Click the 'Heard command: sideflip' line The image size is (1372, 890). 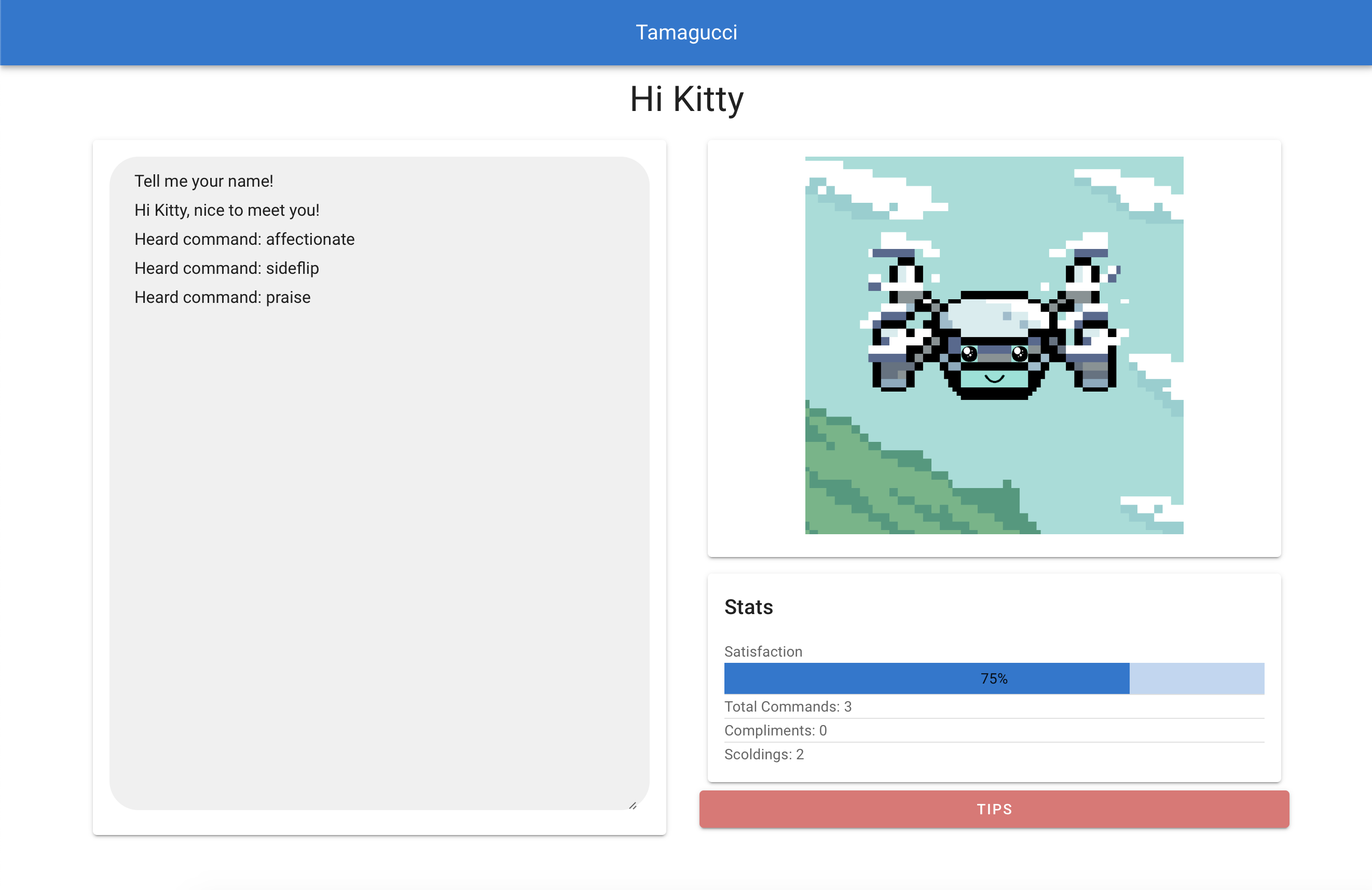point(227,269)
